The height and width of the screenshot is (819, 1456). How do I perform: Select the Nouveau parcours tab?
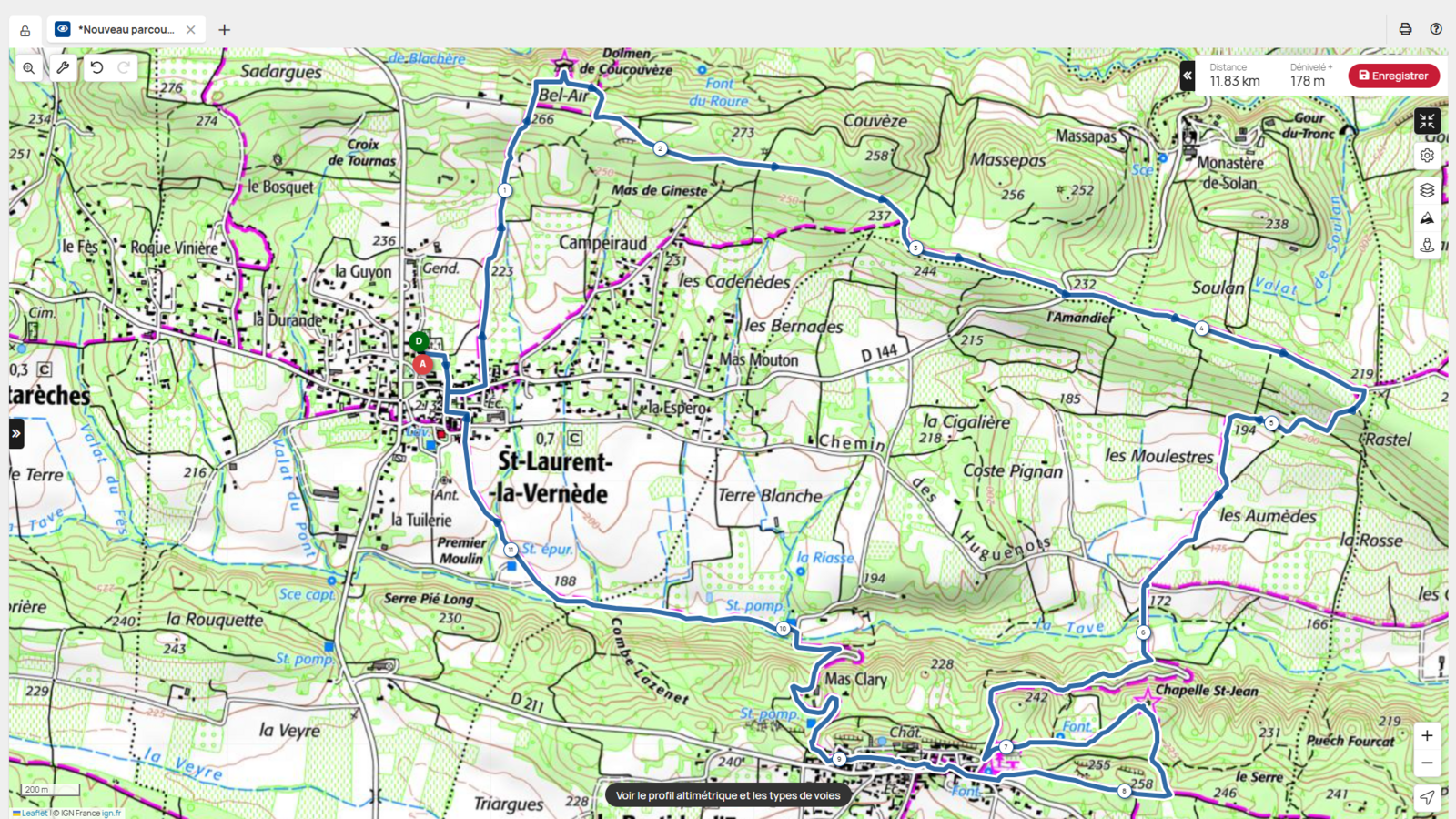tap(126, 29)
